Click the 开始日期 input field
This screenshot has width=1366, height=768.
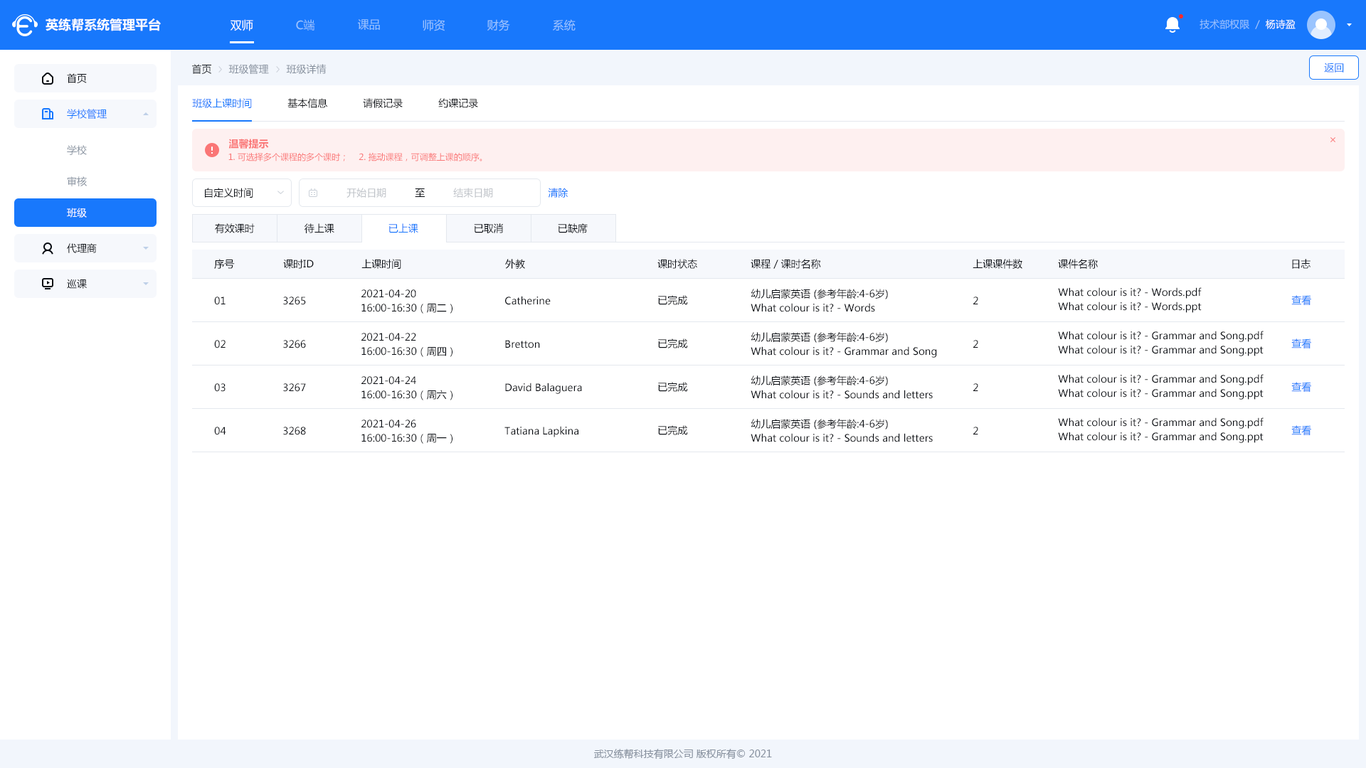(366, 193)
